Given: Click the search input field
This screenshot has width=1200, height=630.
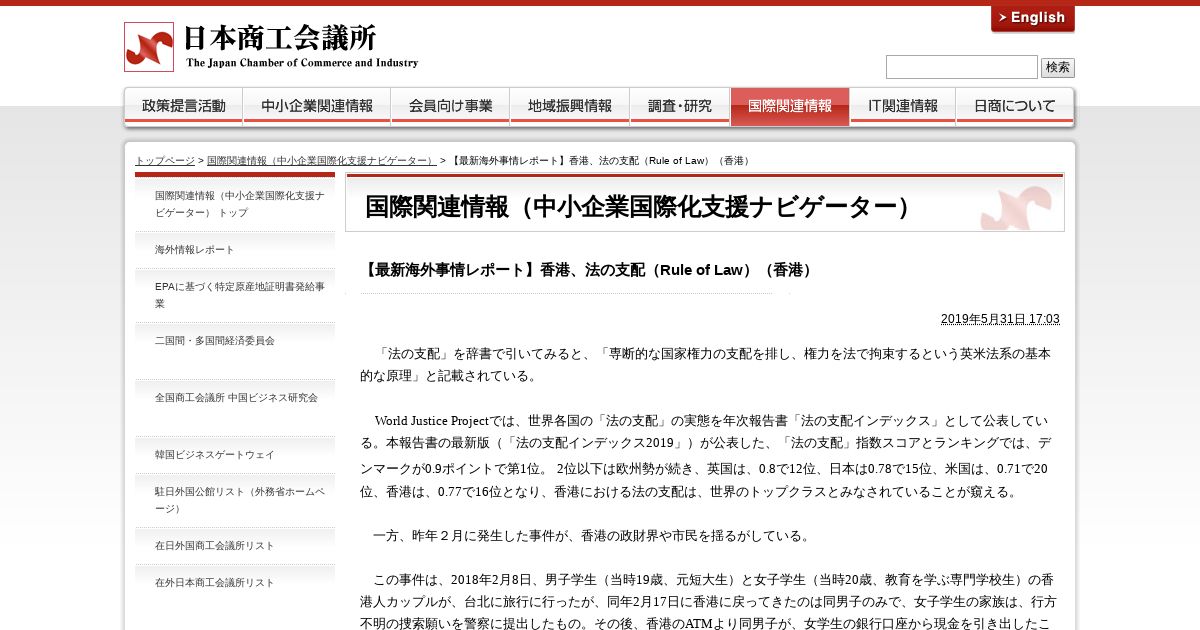Looking at the screenshot, I should [x=962, y=67].
